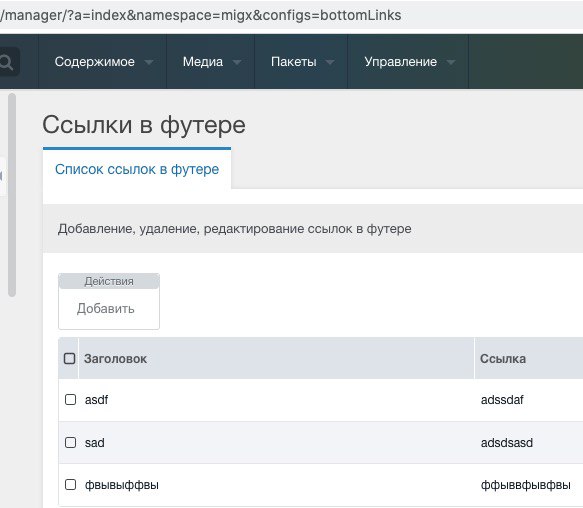Check the sad row checkbox
The image size is (583, 508).
pos(70,443)
